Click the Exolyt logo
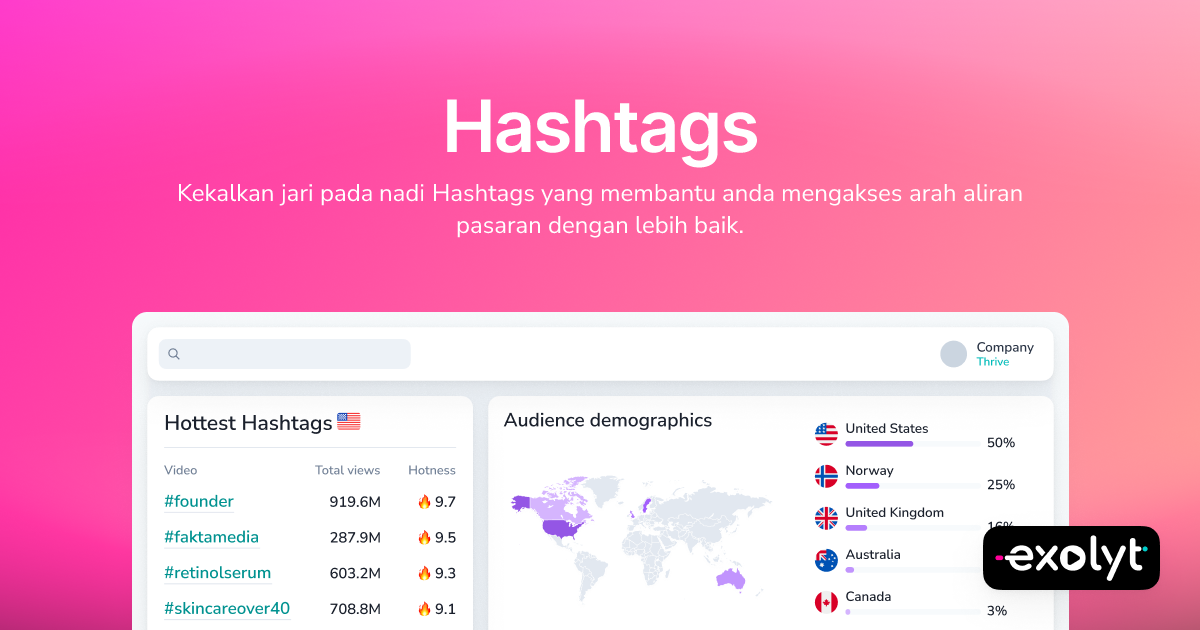This screenshot has width=1200, height=630. pyautogui.click(x=1071, y=558)
